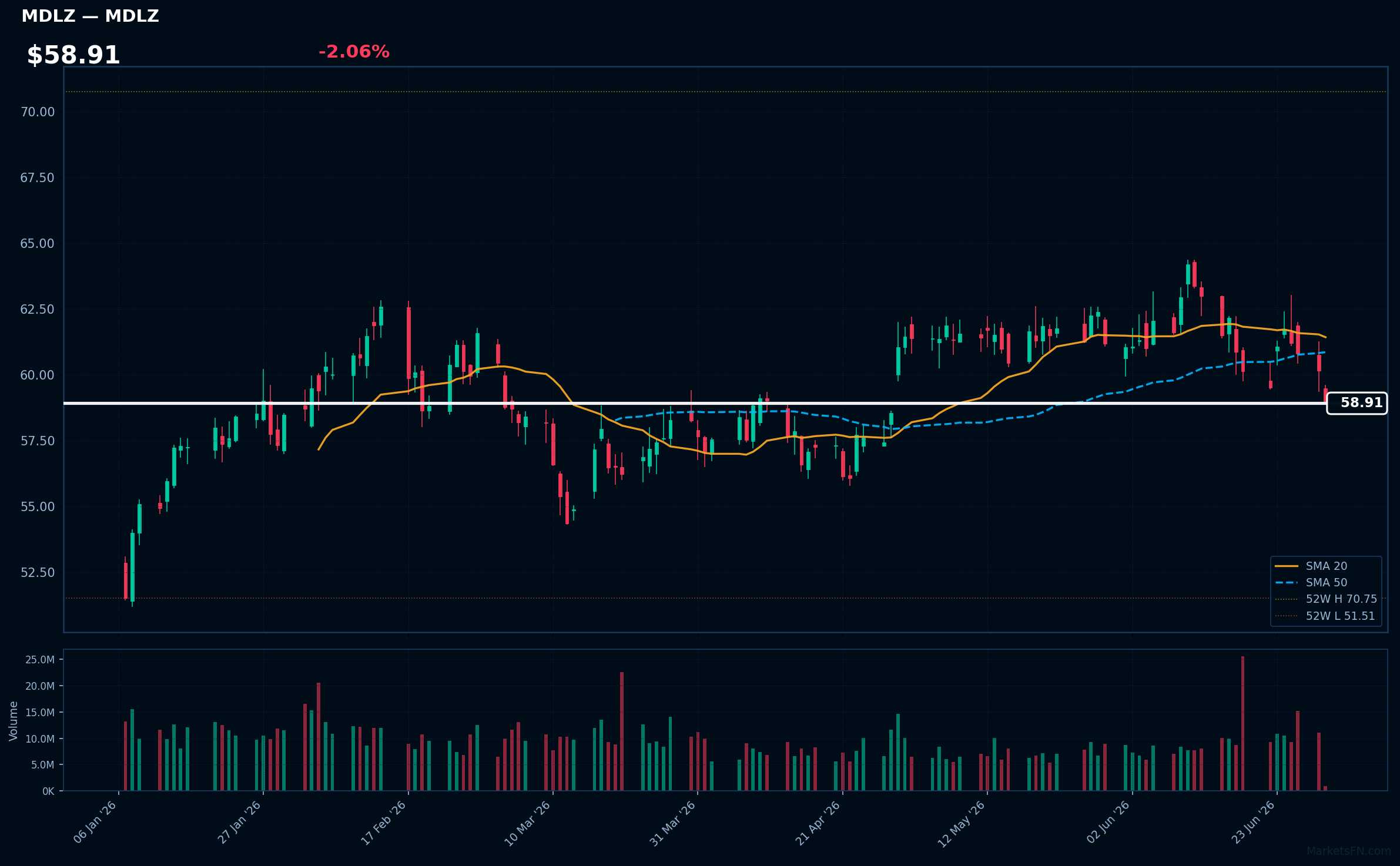Click the 55.00 price axis label
The image size is (1400, 866).
(x=37, y=506)
